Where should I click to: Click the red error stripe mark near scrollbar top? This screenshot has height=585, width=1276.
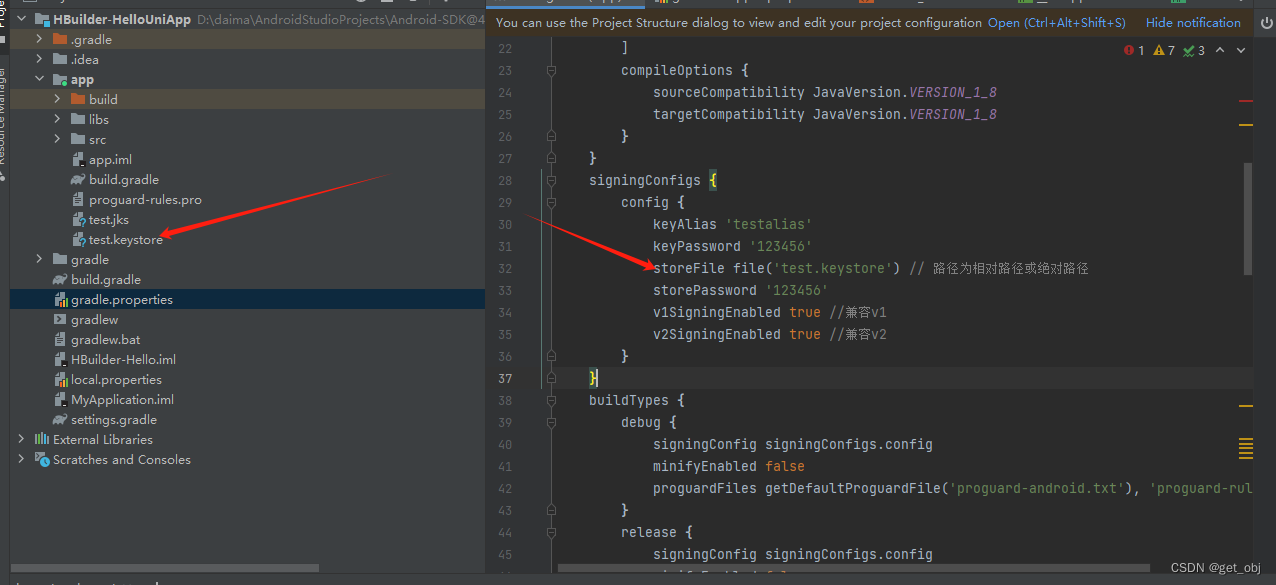pos(1246,101)
